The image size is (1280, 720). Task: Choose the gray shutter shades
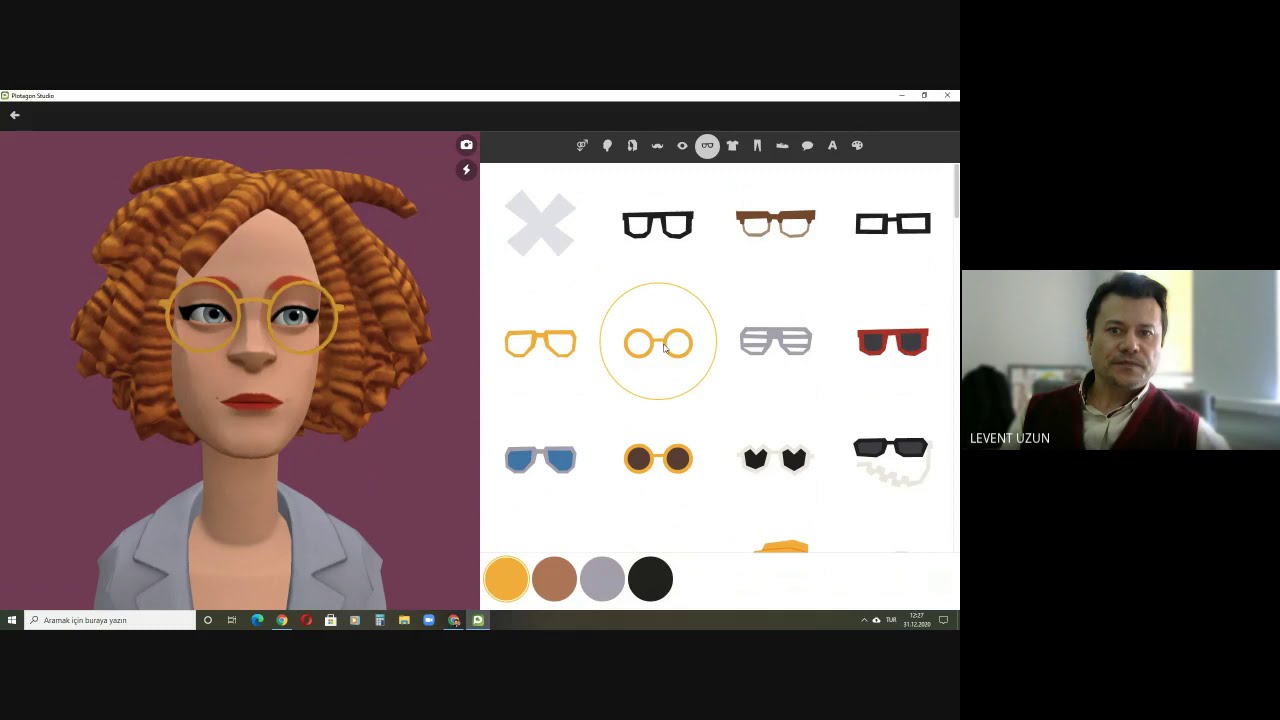point(775,341)
